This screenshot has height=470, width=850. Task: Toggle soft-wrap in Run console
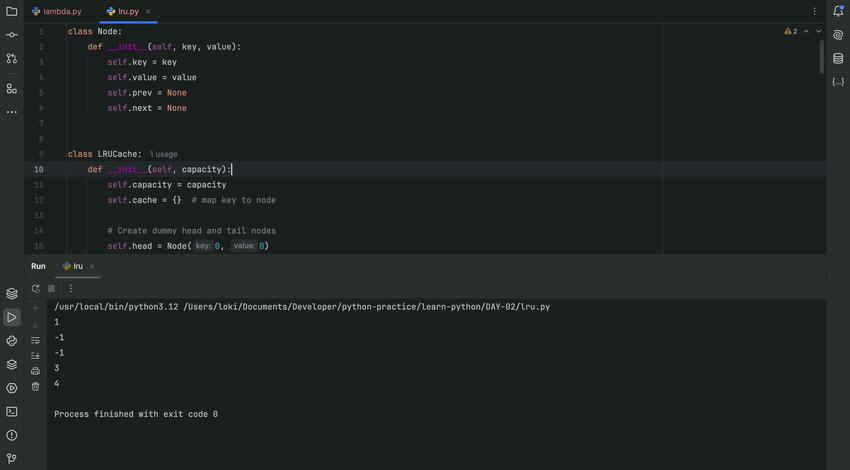point(36,340)
